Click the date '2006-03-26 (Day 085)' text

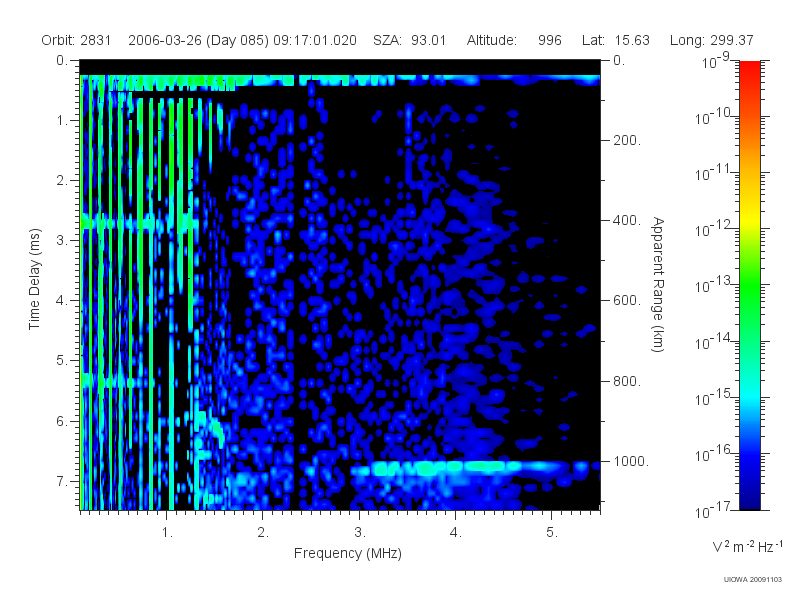[x=198, y=40]
